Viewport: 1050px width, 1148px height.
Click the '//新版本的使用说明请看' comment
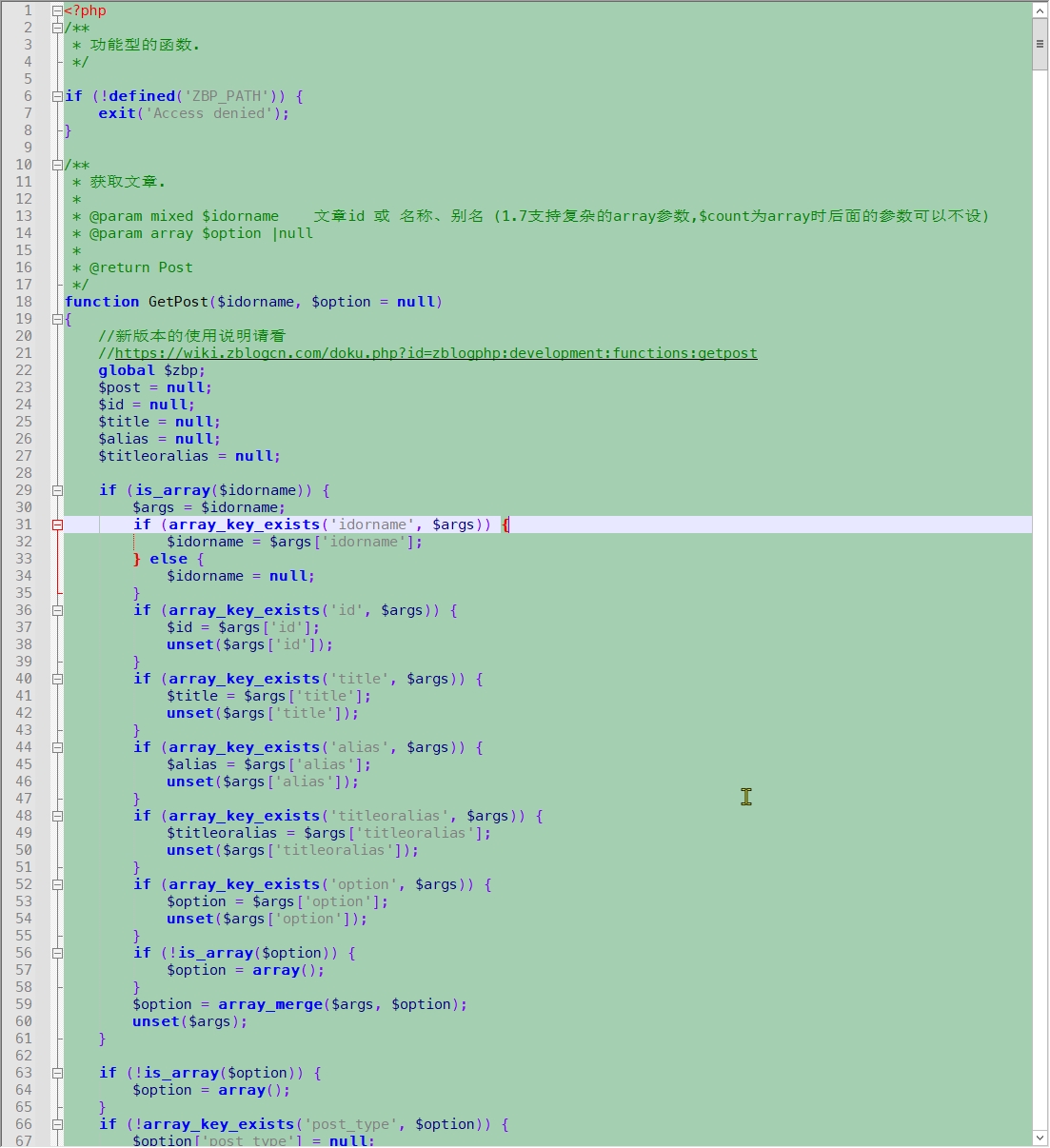click(192, 336)
